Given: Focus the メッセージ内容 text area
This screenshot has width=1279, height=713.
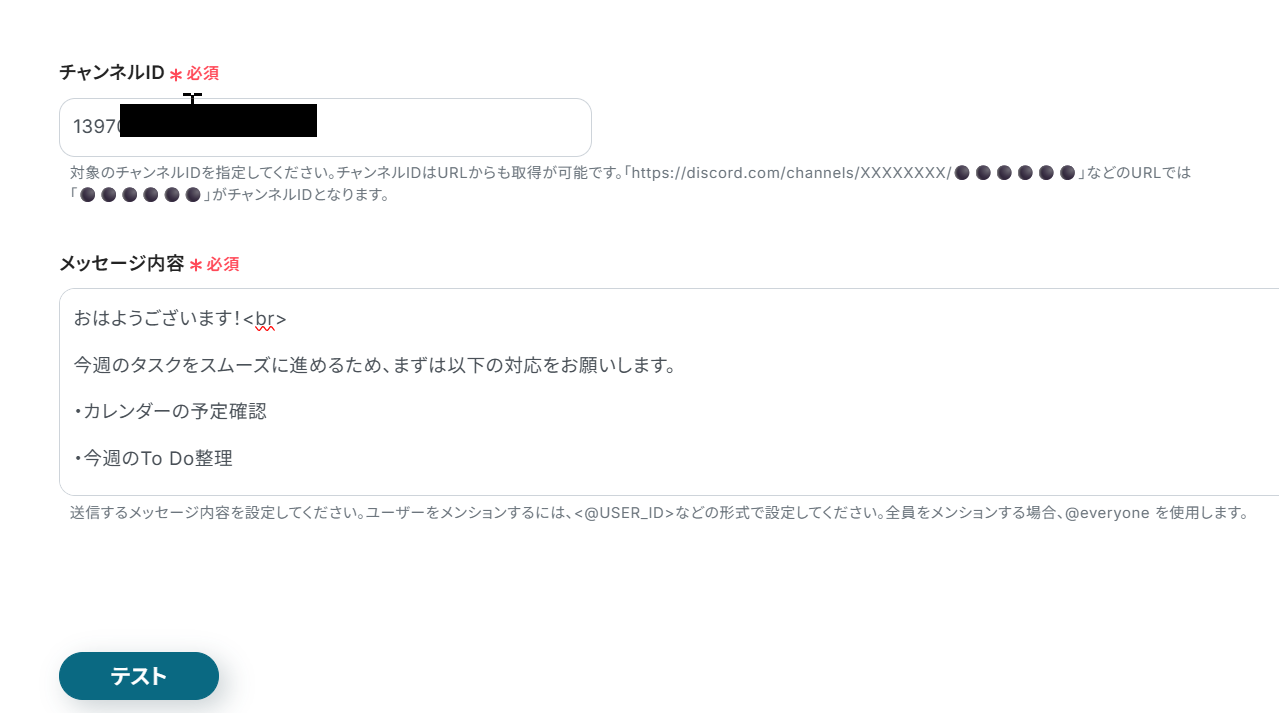Looking at the screenshot, I should click(669, 392).
